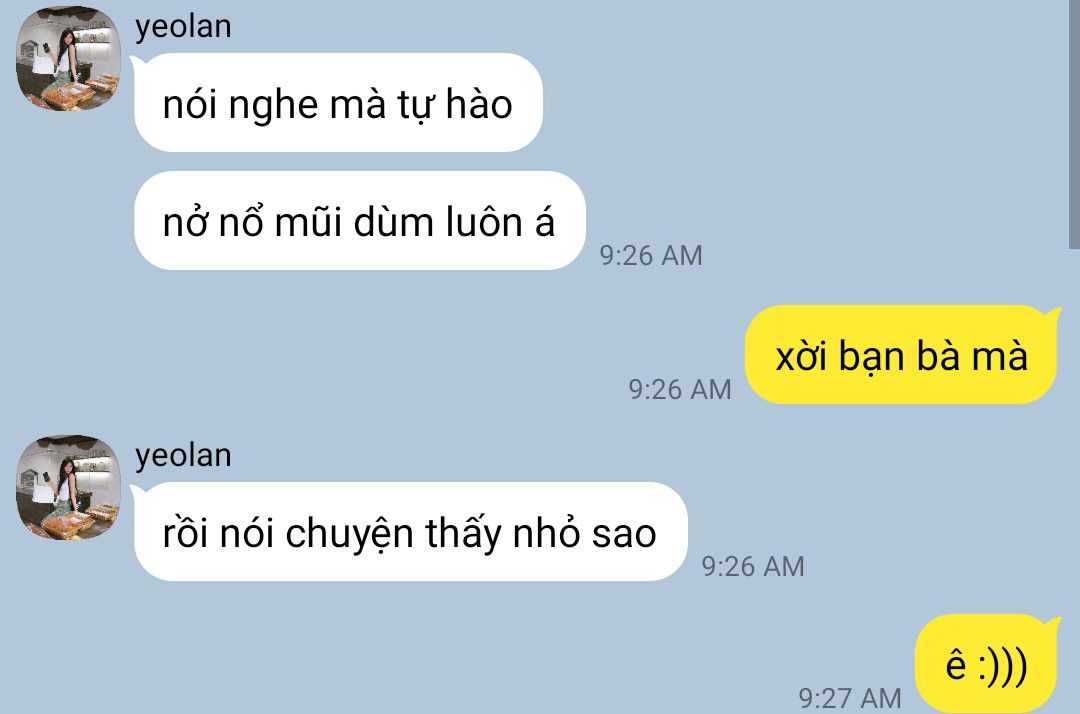
Task: Tap the lower yeolan sender name
Action: tap(183, 456)
